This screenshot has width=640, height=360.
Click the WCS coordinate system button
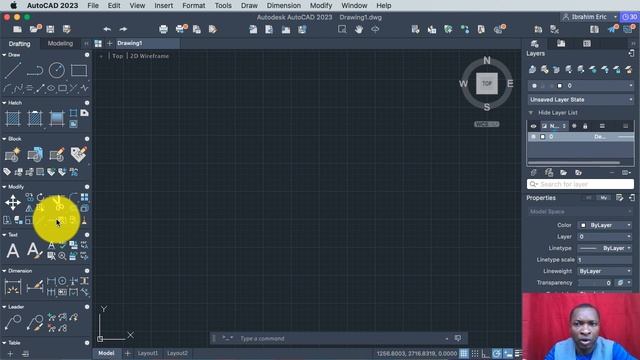coord(487,124)
